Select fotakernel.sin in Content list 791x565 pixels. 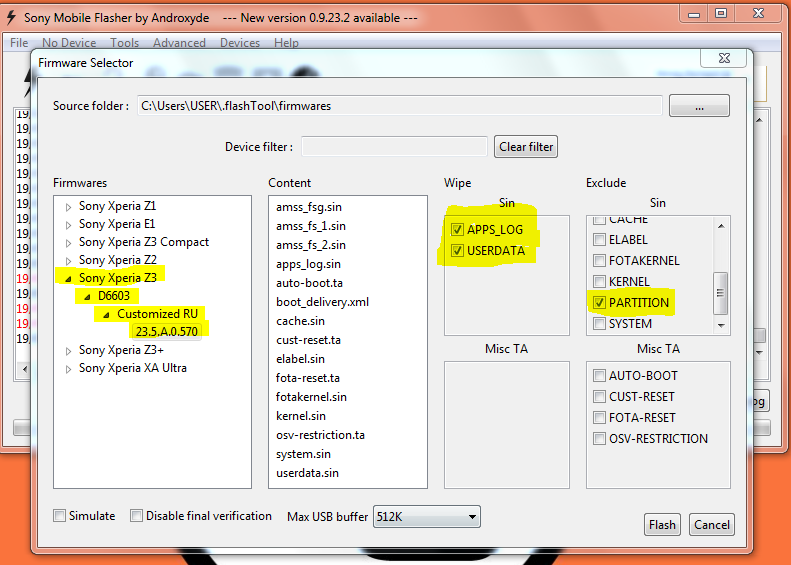pos(311,397)
